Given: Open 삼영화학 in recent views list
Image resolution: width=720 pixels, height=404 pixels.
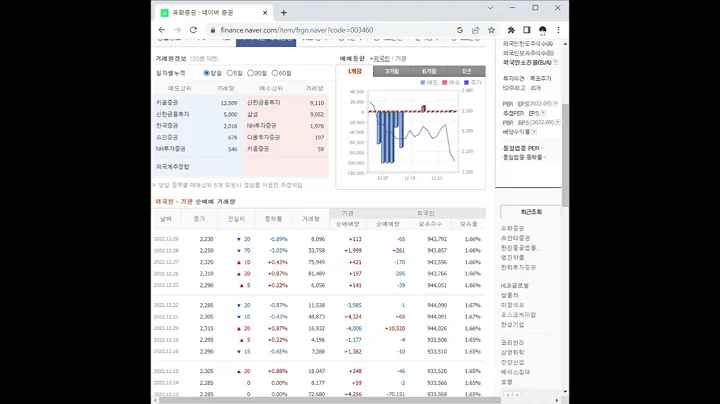Looking at the screenshot, I should 512,353.
